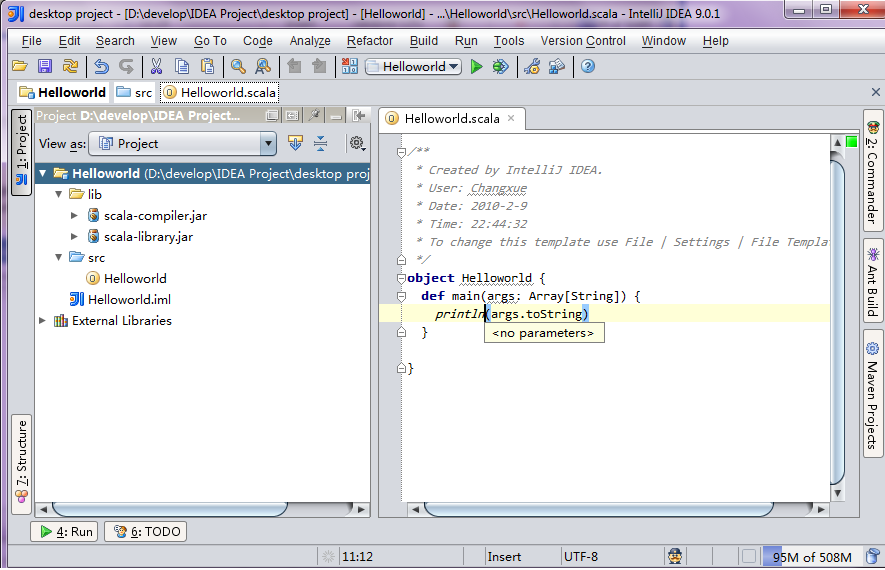Open the Helloworld run configuration dropdown
Image resolution: width=885 pixels, height=570 pixels.
413,67
